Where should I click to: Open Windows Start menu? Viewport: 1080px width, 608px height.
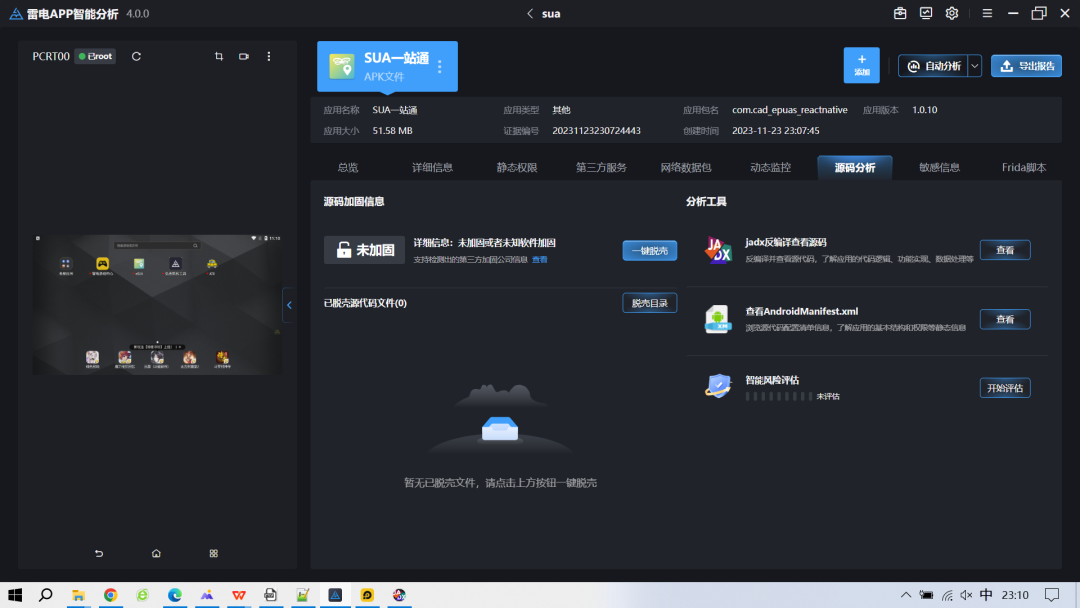[15, 595]
